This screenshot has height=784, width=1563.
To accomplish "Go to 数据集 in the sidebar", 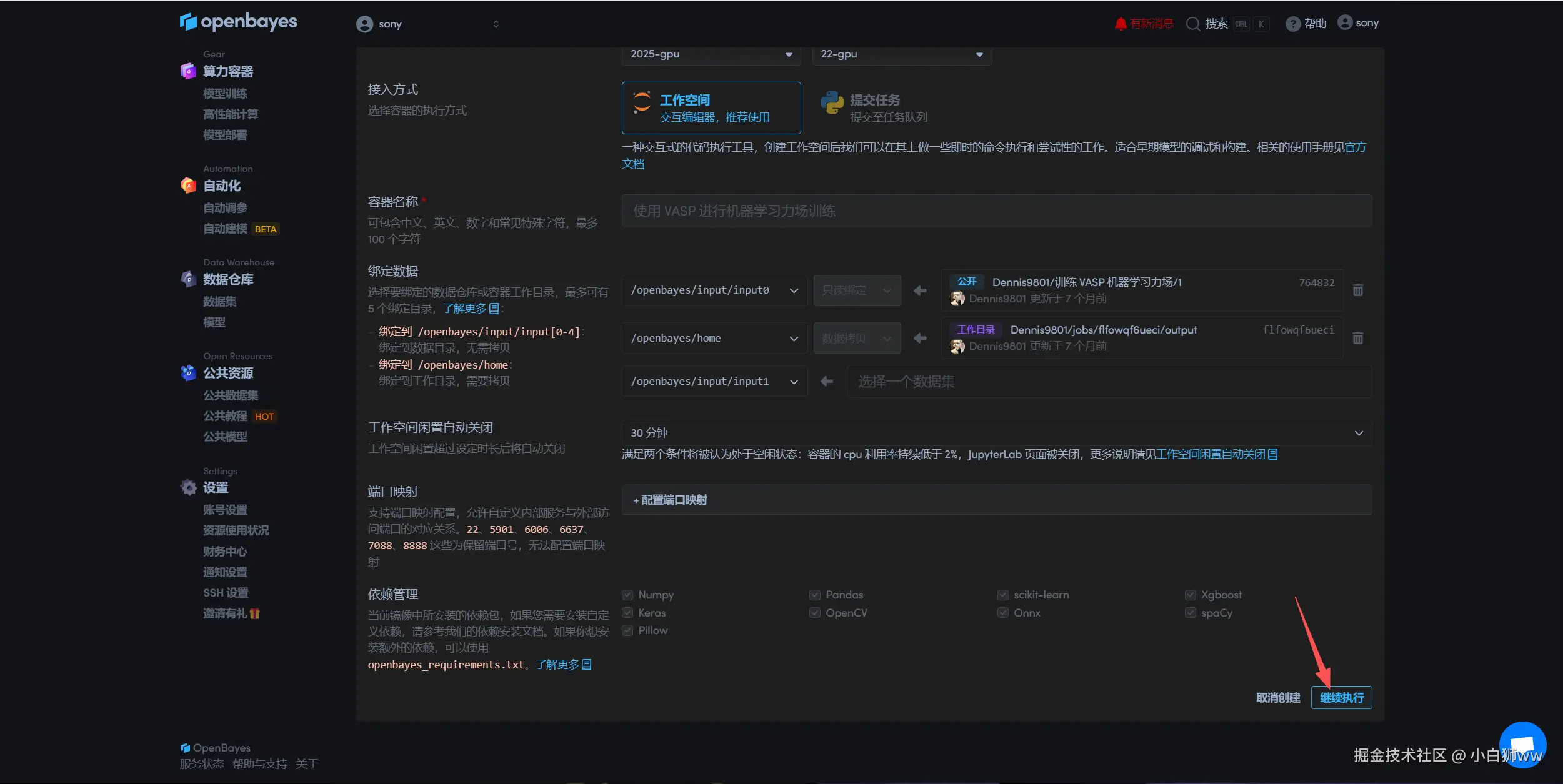I will [219, 302].
